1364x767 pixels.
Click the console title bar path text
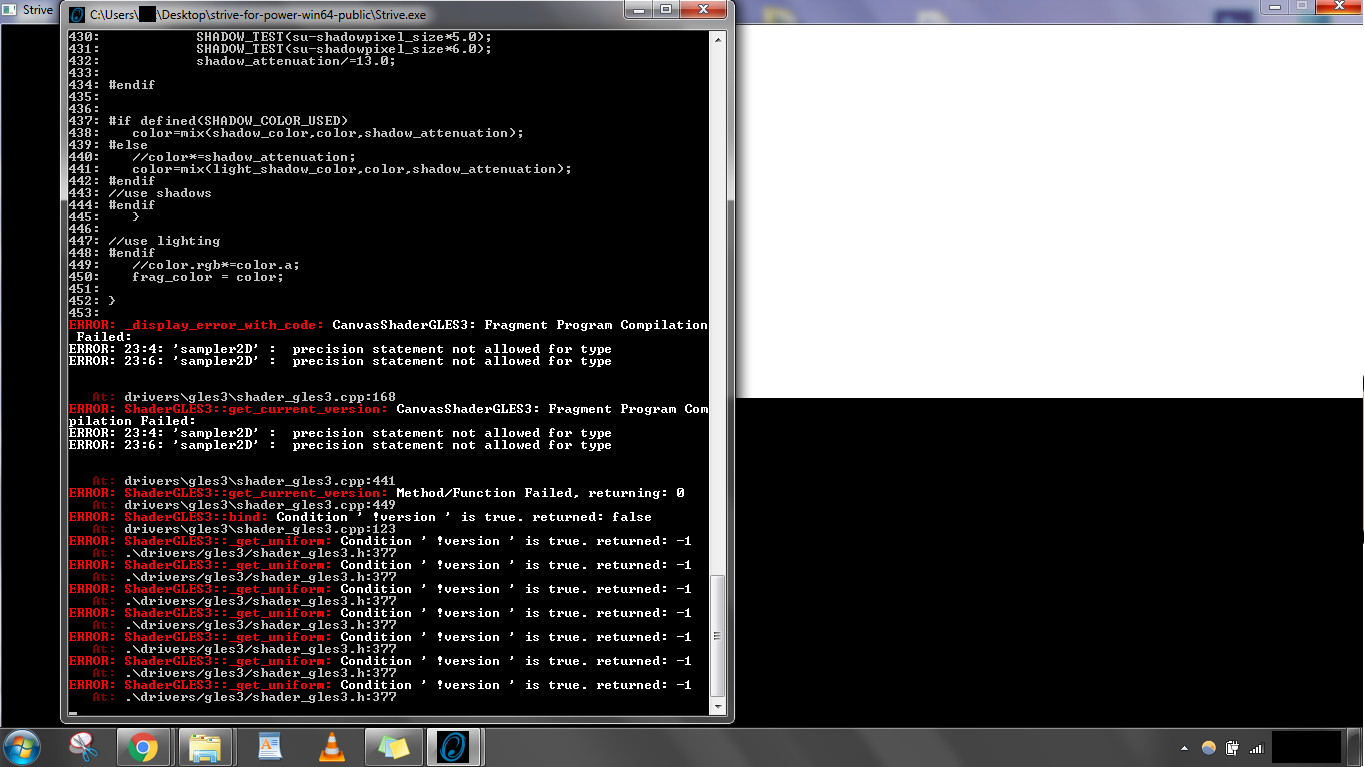click(258, 15)
